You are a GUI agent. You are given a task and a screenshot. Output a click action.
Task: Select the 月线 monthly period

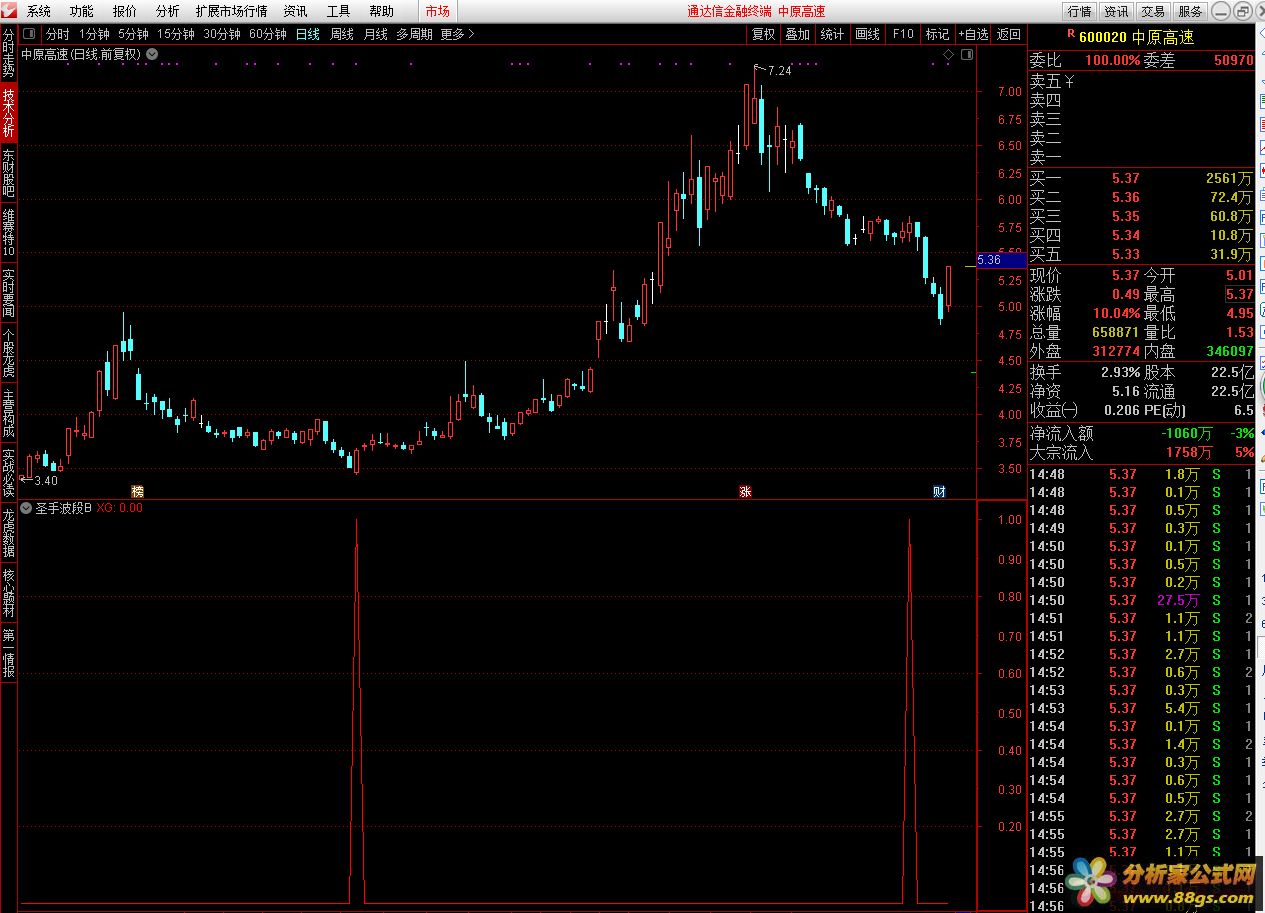pos(376,34)
